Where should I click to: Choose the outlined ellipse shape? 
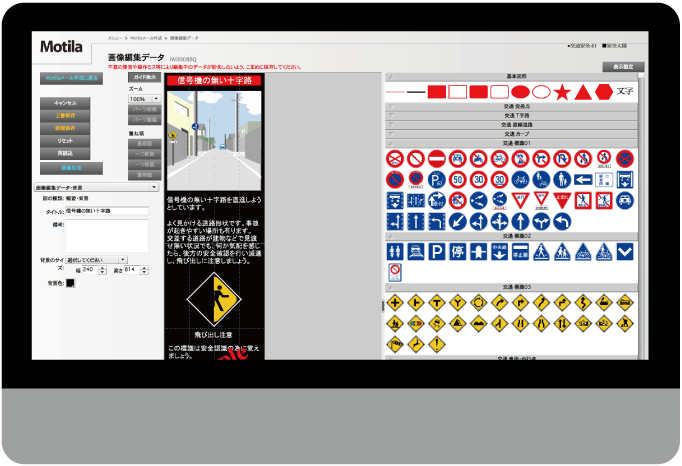point(541,92)
